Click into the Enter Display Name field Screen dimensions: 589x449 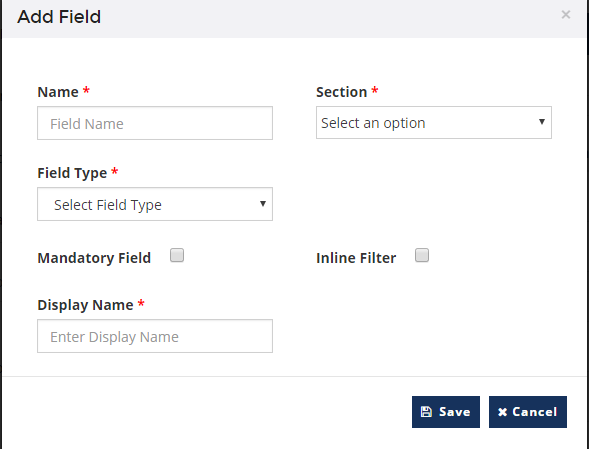point(155,336)
